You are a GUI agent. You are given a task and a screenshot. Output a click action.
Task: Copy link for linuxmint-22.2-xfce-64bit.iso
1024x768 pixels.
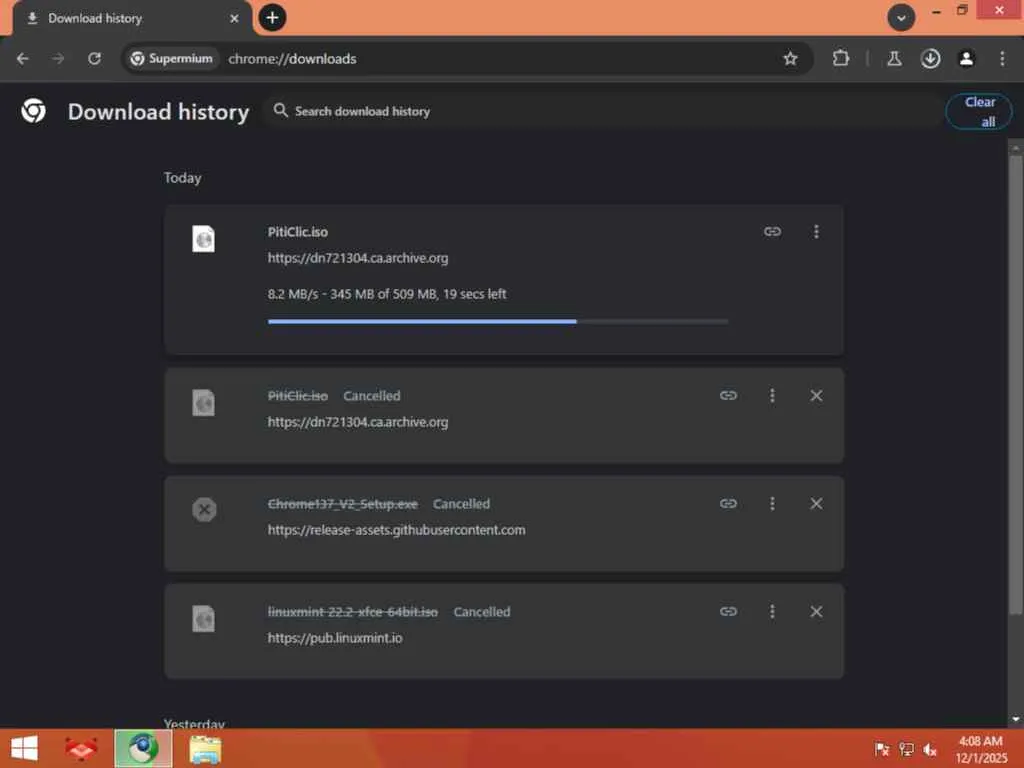(x=728, y=612)
